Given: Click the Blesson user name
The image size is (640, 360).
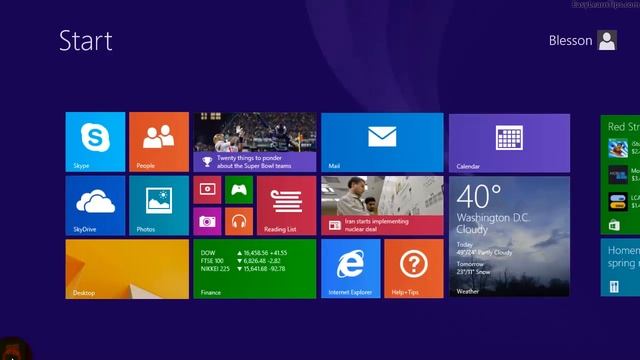Looking at the screenshot, I should [x=570, y=40].
